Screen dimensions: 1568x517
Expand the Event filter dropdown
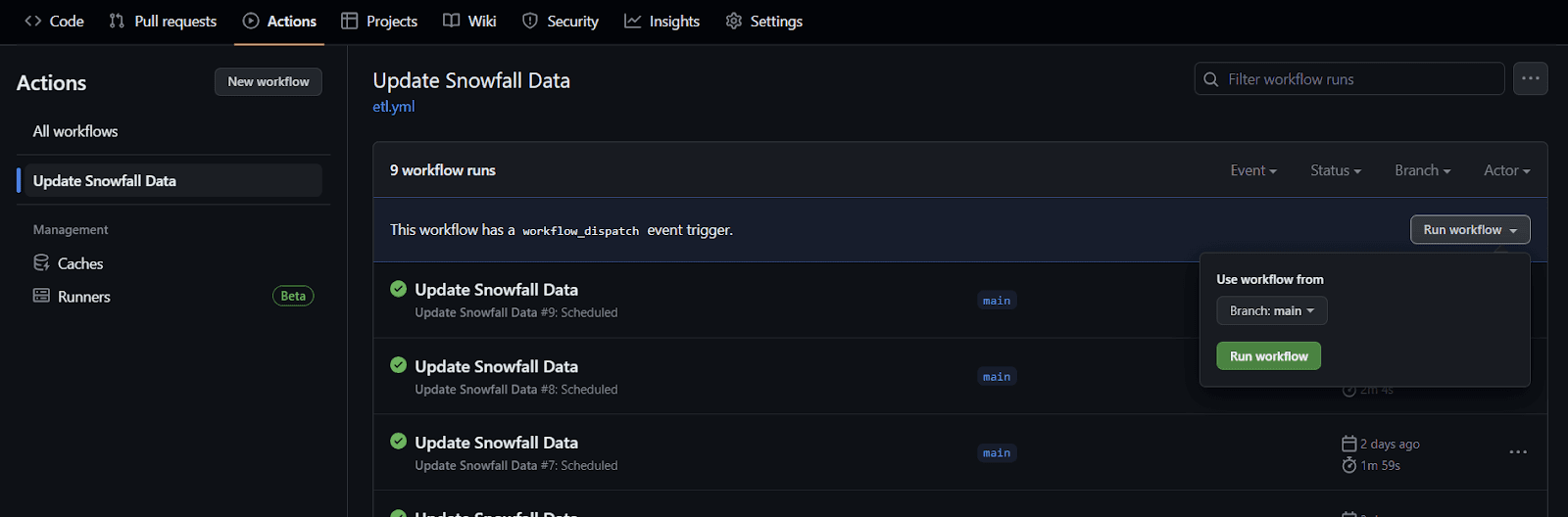coord(1252,170)
